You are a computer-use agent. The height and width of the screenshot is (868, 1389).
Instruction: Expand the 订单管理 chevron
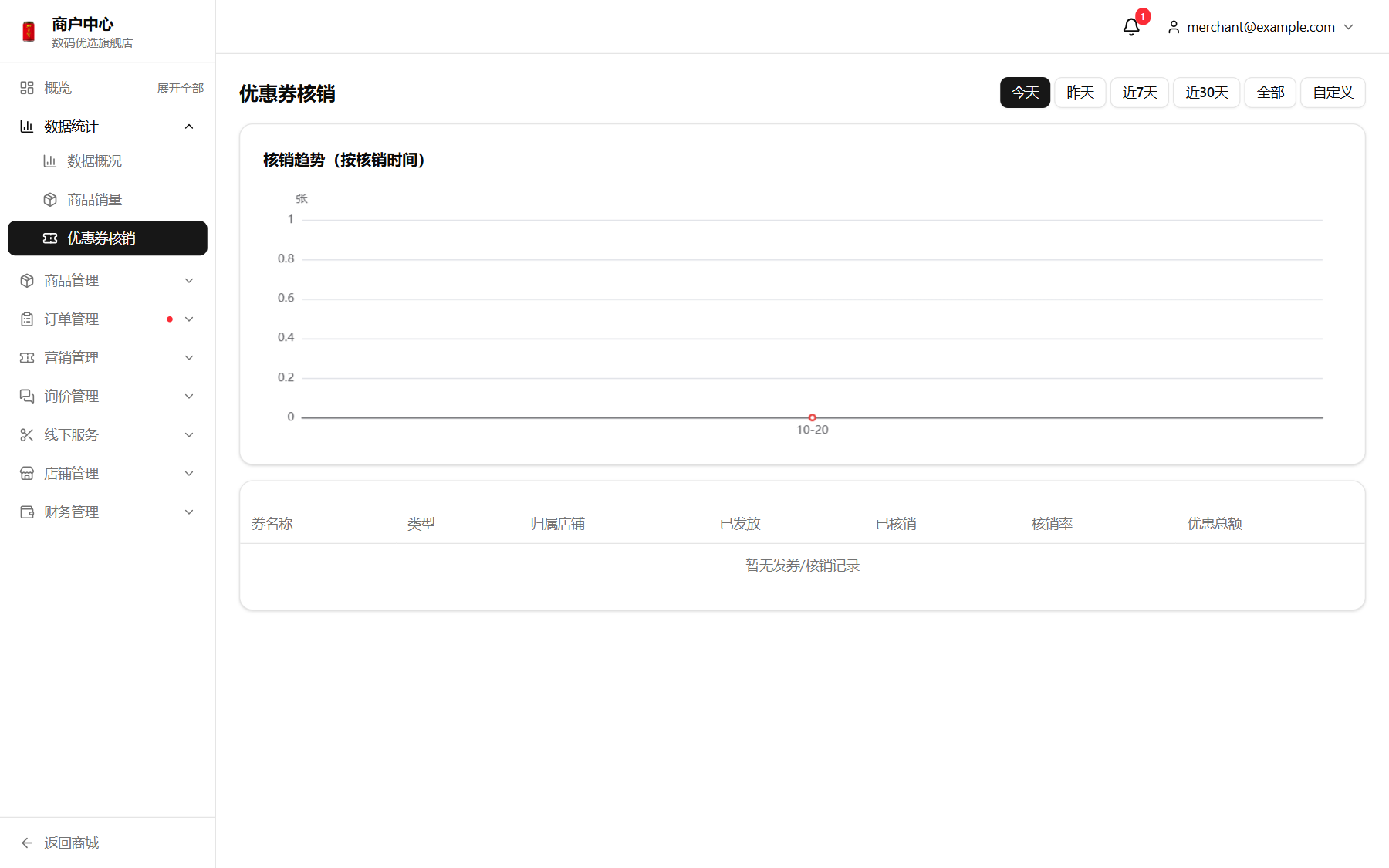189,319
